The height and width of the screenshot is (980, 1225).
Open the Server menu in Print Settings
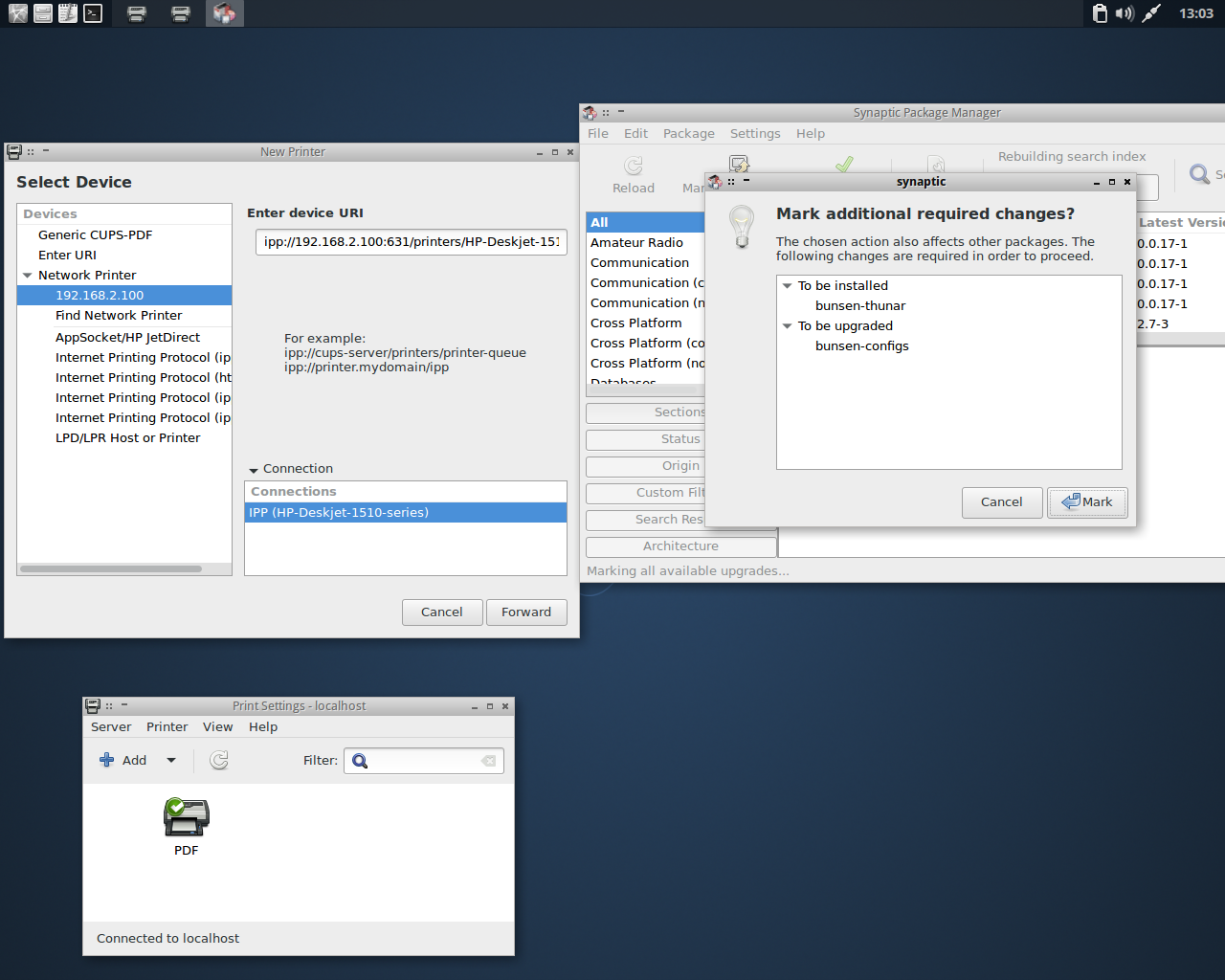point(111,727)
